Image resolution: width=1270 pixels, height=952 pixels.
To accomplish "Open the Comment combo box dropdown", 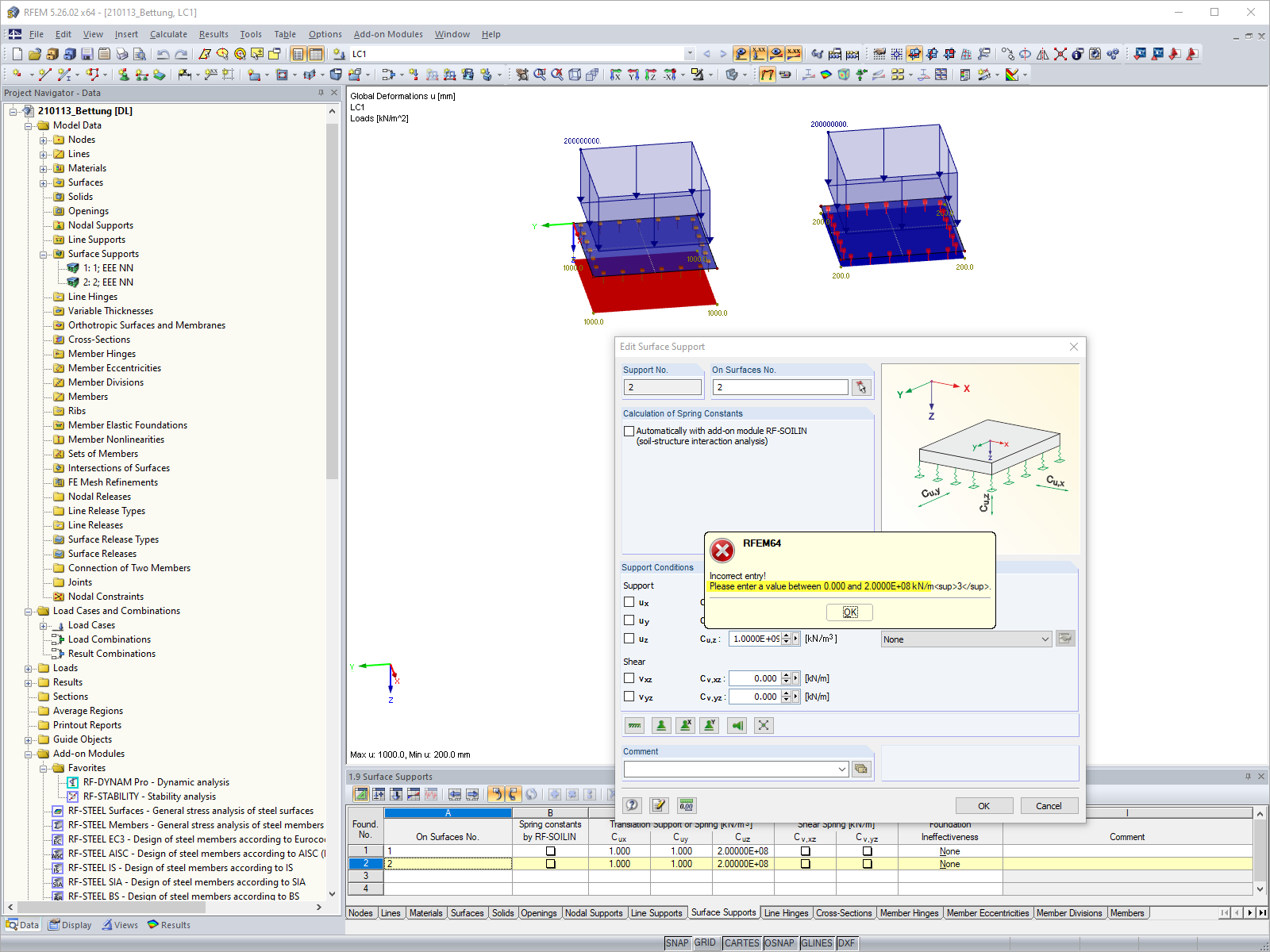I will (842, 769).
